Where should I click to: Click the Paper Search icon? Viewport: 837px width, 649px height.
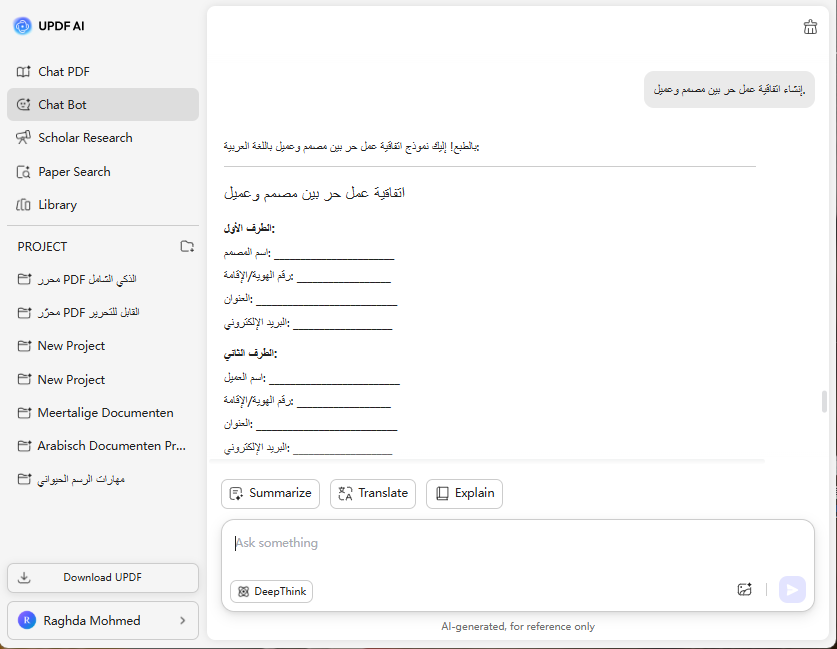coord(23,172)
